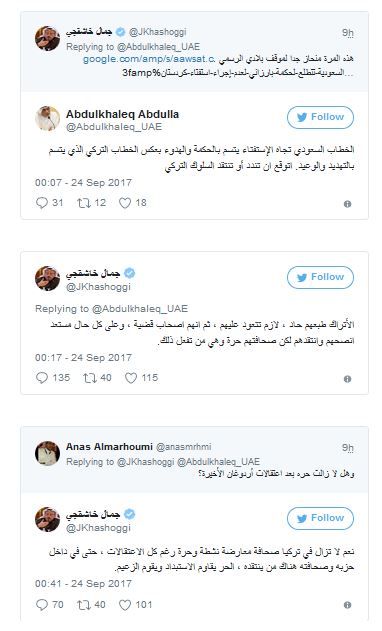Open the google.com/amp aawsat link
This screenshot has height=631, width=382.
tap(149, 59)
